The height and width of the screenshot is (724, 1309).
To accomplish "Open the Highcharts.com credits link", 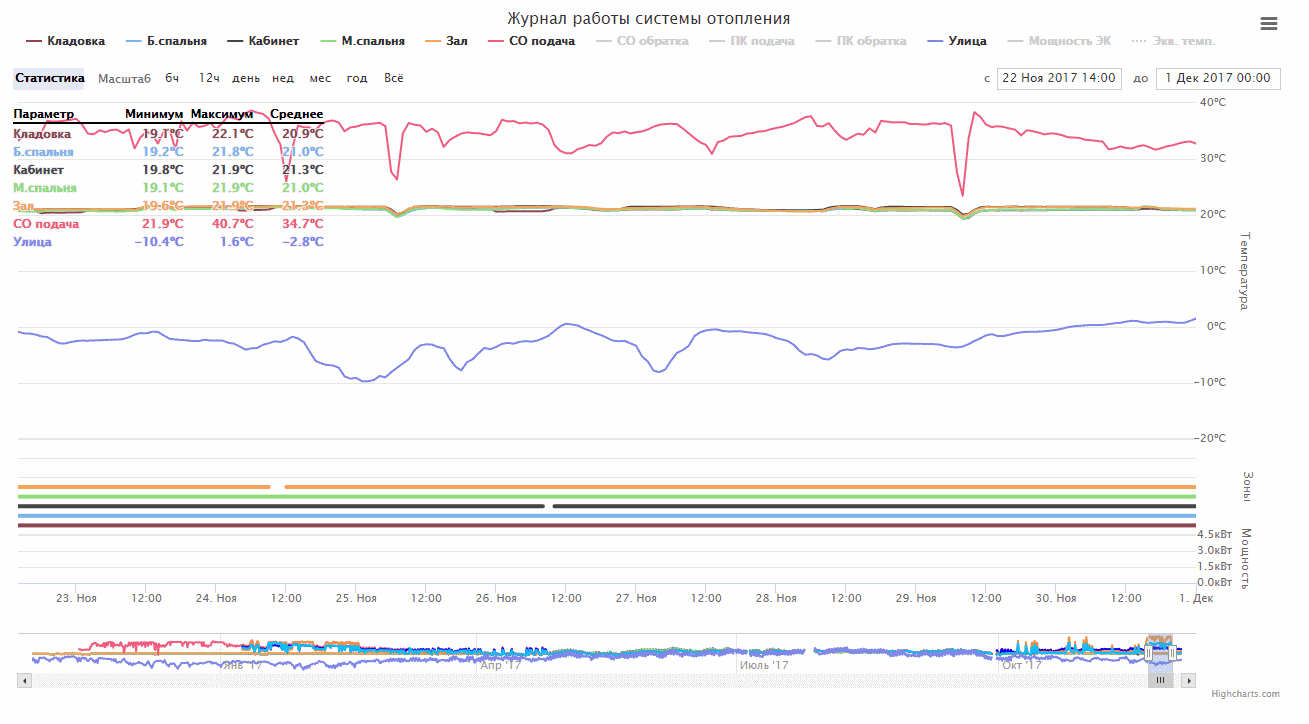I will point(1245,694).
